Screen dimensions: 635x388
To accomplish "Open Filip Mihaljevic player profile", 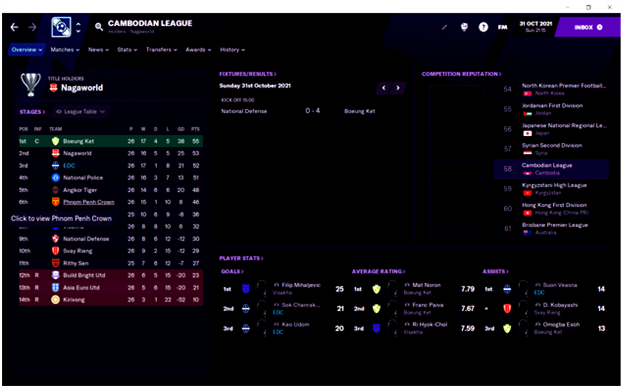I will pos(301,285).
